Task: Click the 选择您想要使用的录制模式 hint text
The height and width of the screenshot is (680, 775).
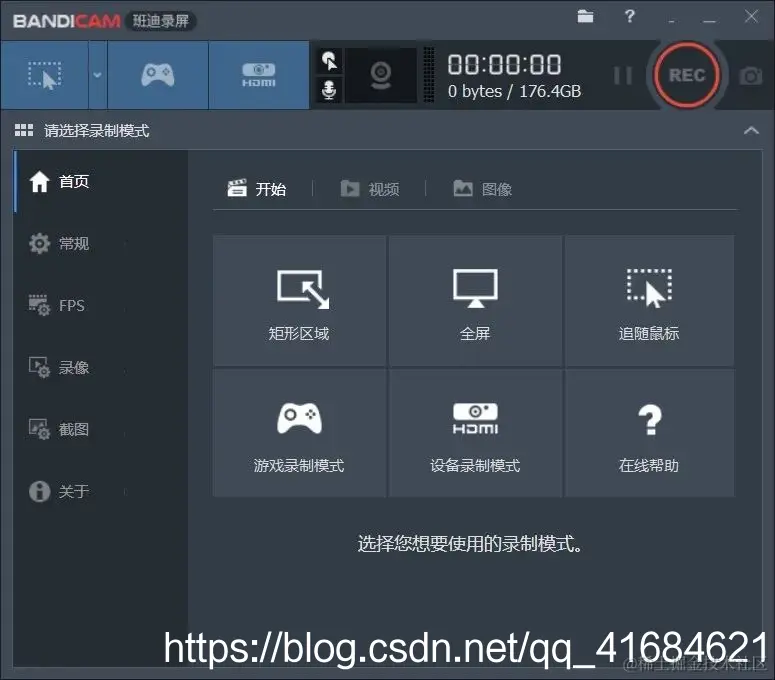Action: [x=470, y=544]
